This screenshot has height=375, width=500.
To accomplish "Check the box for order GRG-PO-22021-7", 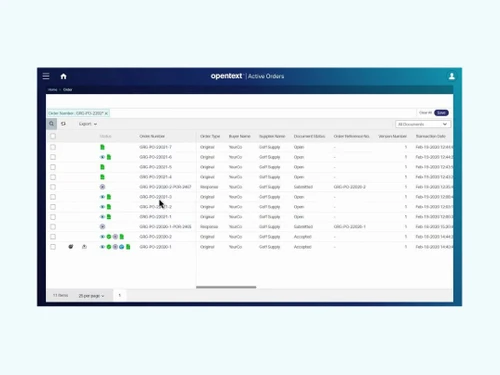I will tap(53, 147).
